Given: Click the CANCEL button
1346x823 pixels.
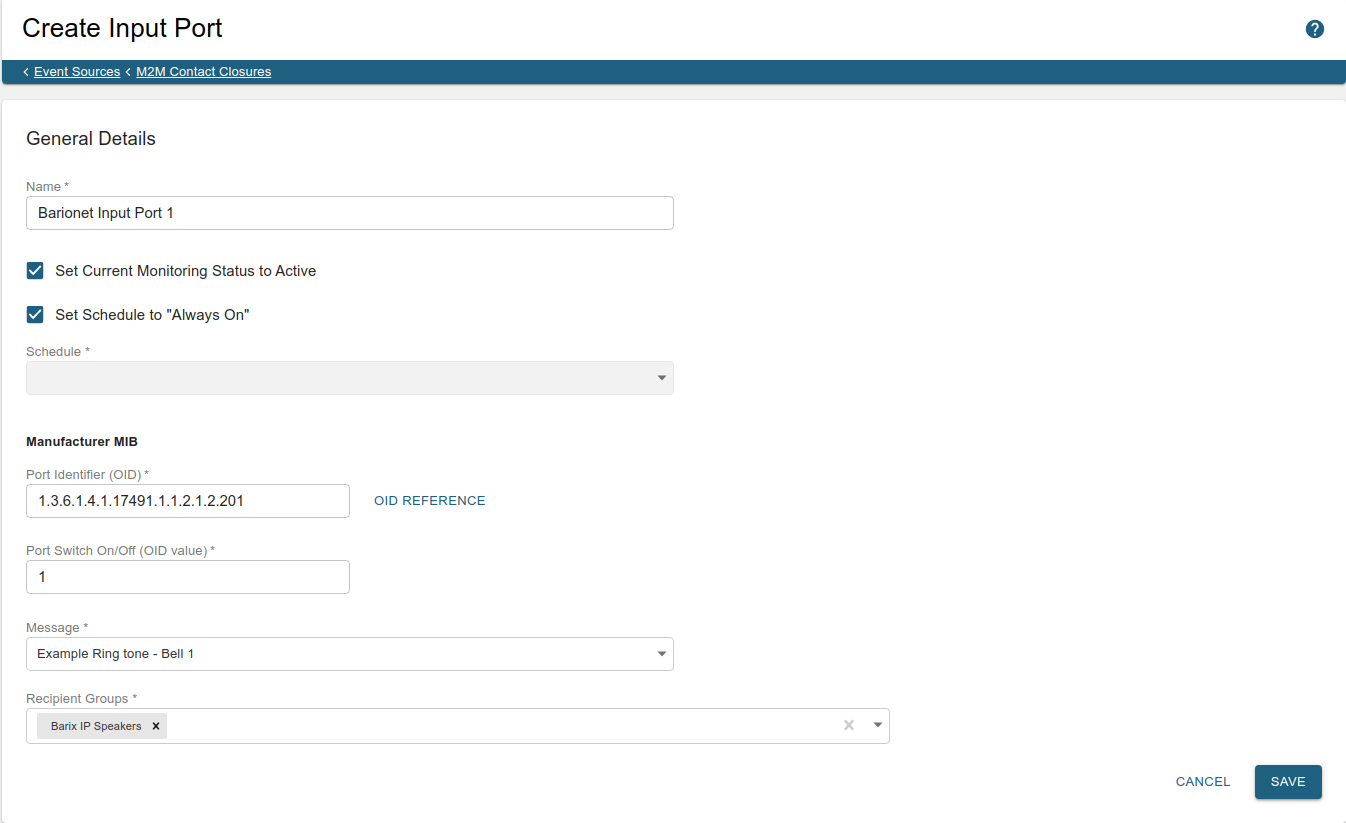Looking at the screenshot, I should click(1202, 782).
